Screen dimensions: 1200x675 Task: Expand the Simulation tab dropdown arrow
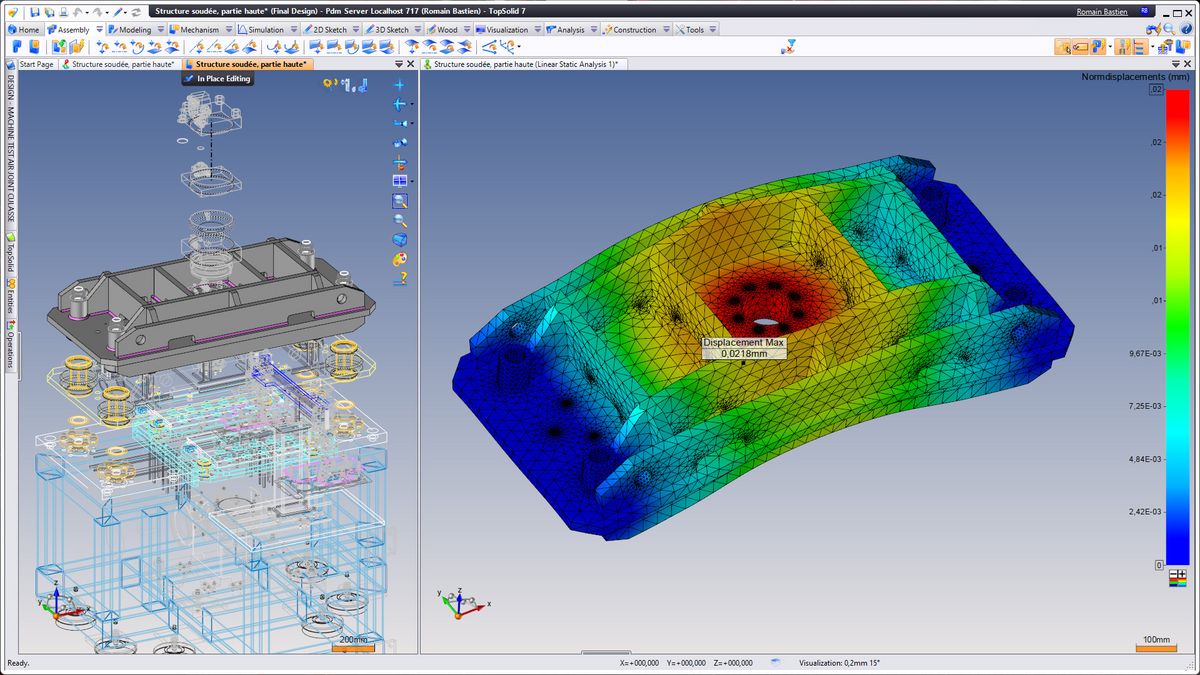[293, 30]
